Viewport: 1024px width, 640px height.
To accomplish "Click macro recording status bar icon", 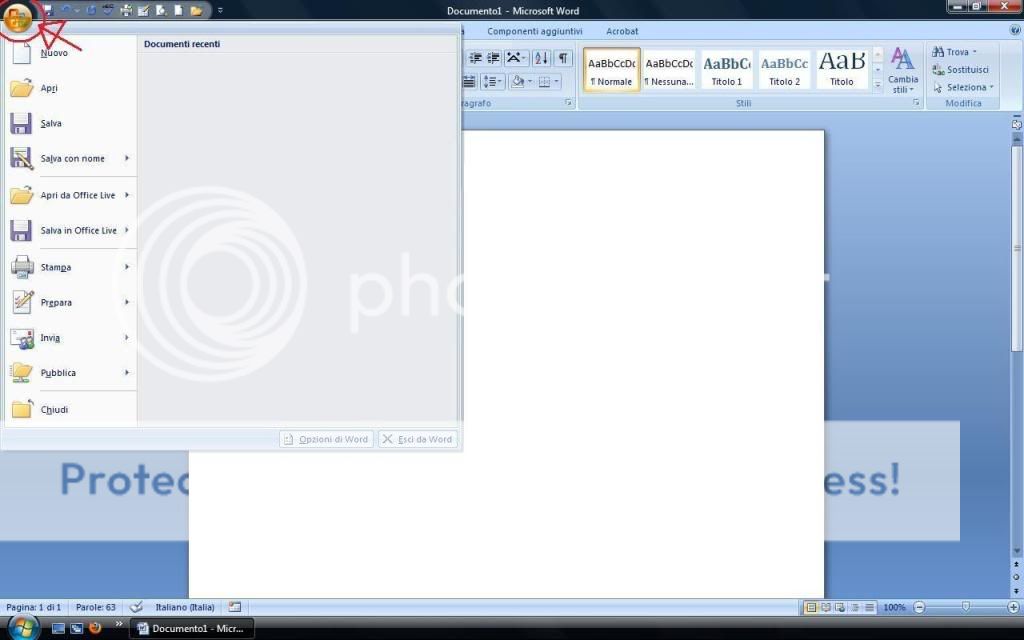I will (x=235, y=607).
